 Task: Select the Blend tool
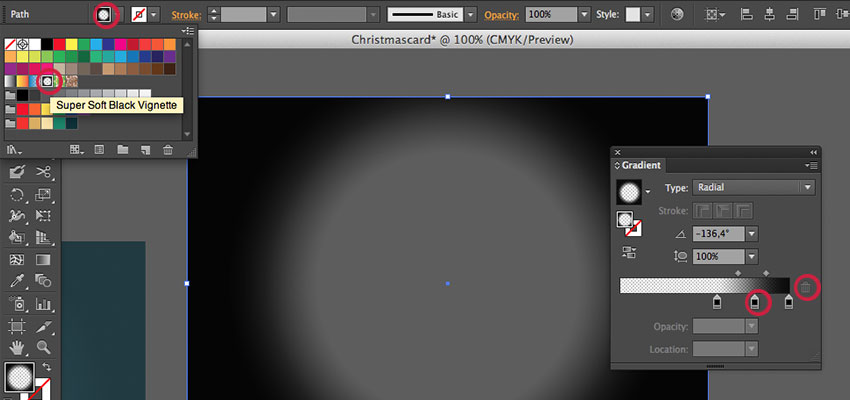[43, 281]
